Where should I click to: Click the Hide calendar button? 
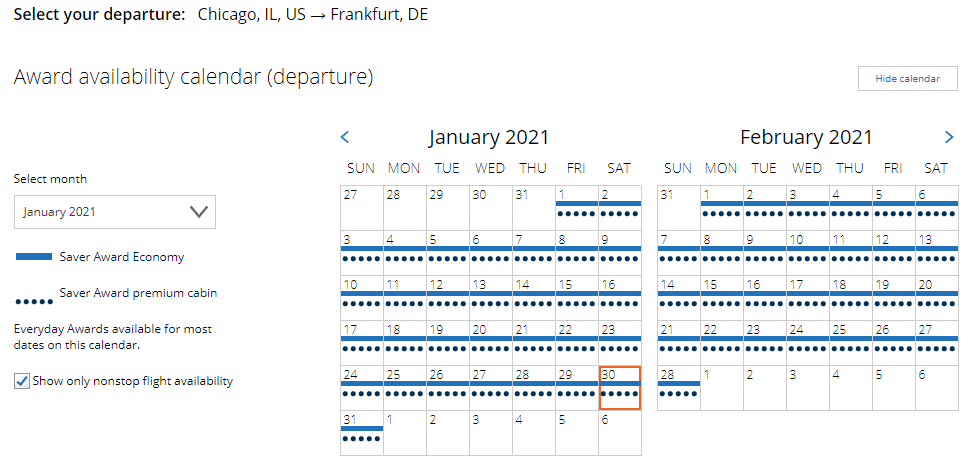[907, 79]
